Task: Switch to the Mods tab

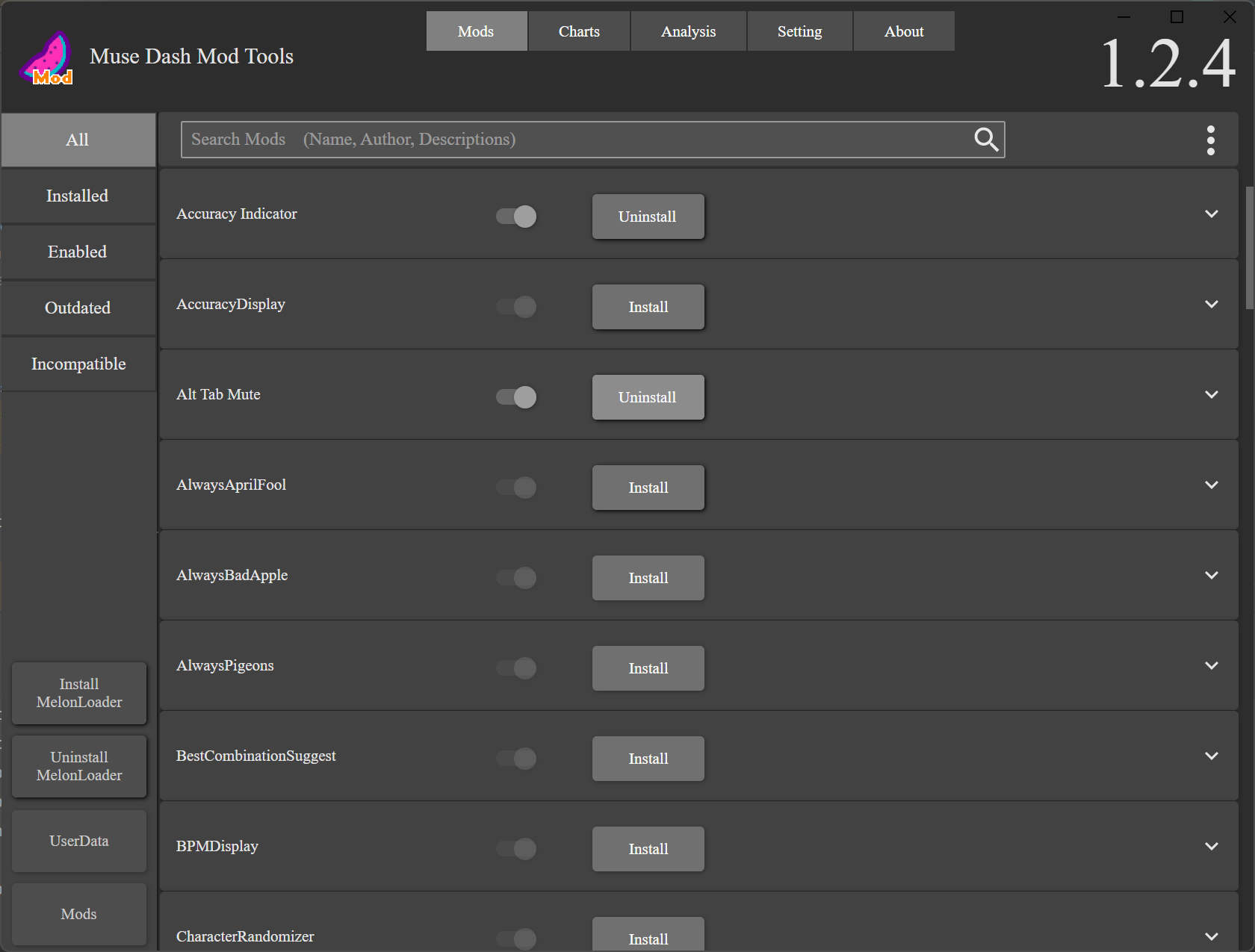Action: 477,31
